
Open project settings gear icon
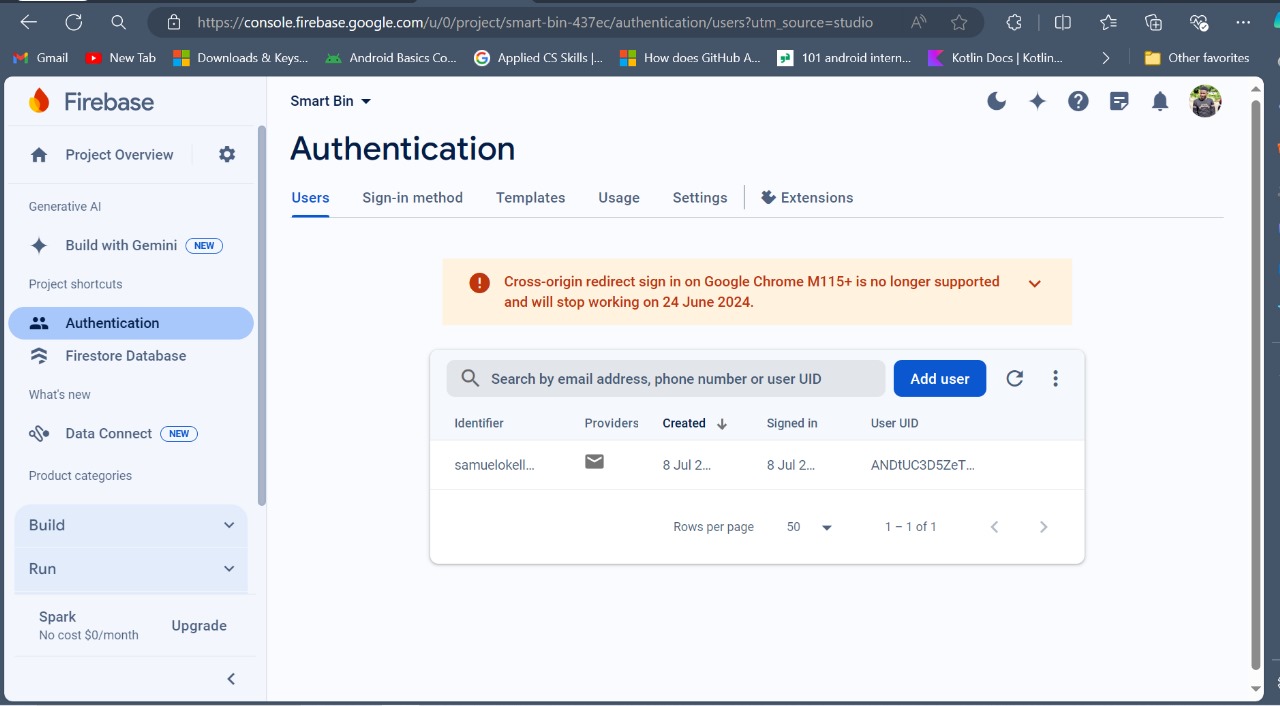(x=227, y=154)
